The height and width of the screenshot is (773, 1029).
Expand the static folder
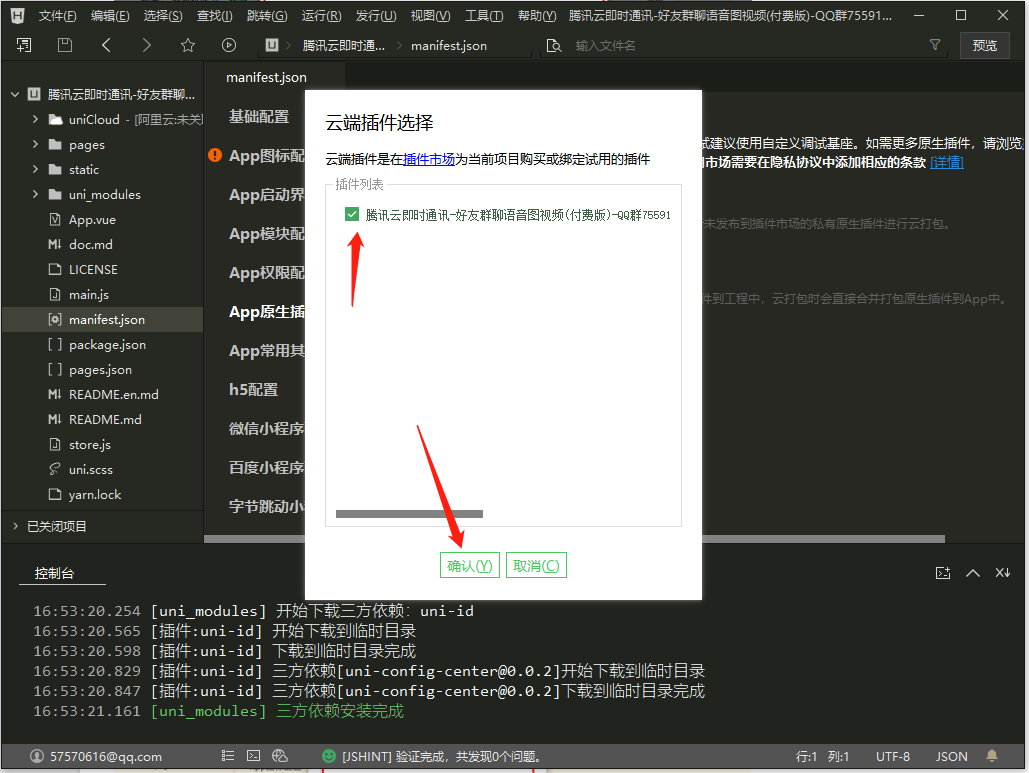(x=35, y=169)
